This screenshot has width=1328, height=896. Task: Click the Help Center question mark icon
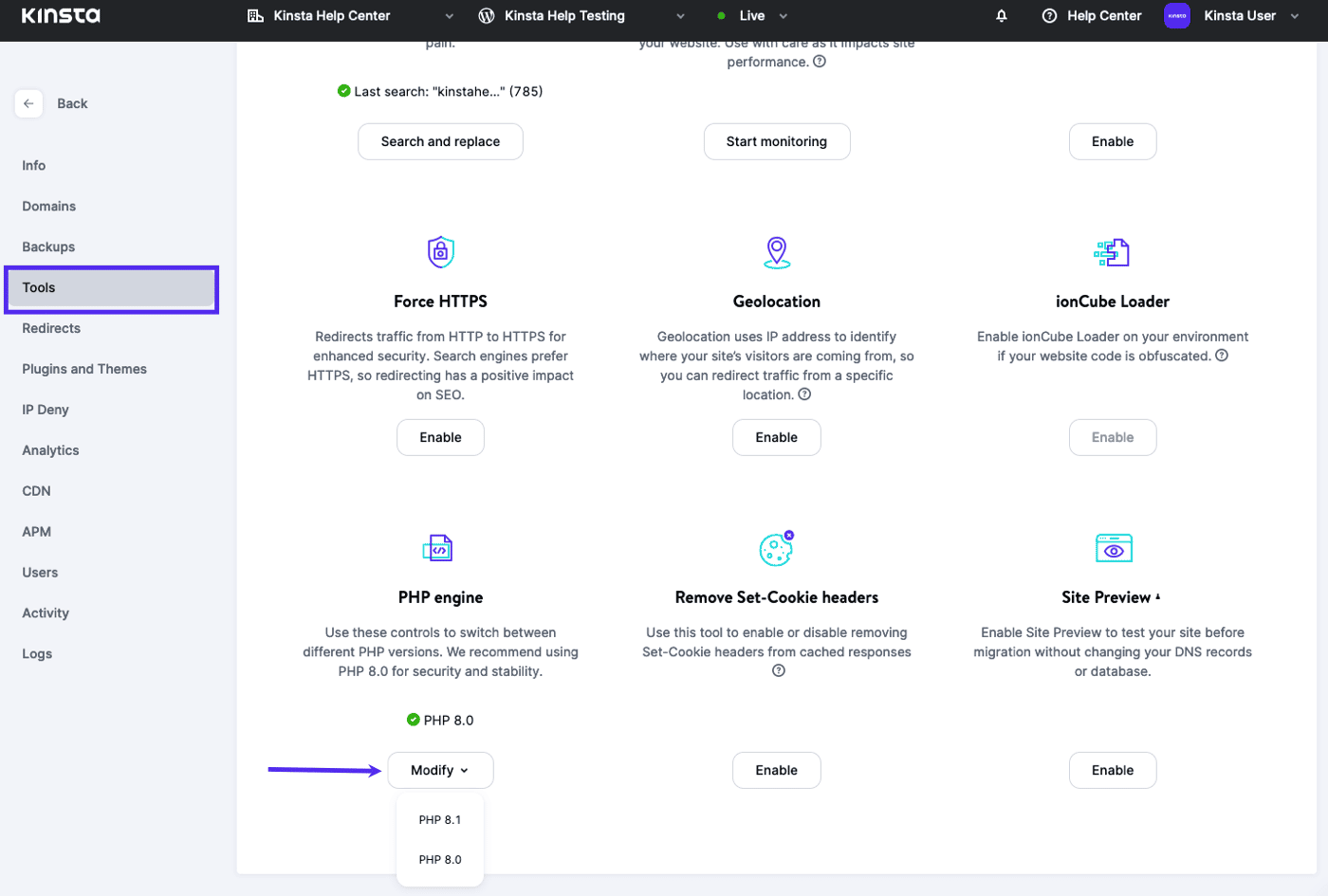tap(1050, 15)
